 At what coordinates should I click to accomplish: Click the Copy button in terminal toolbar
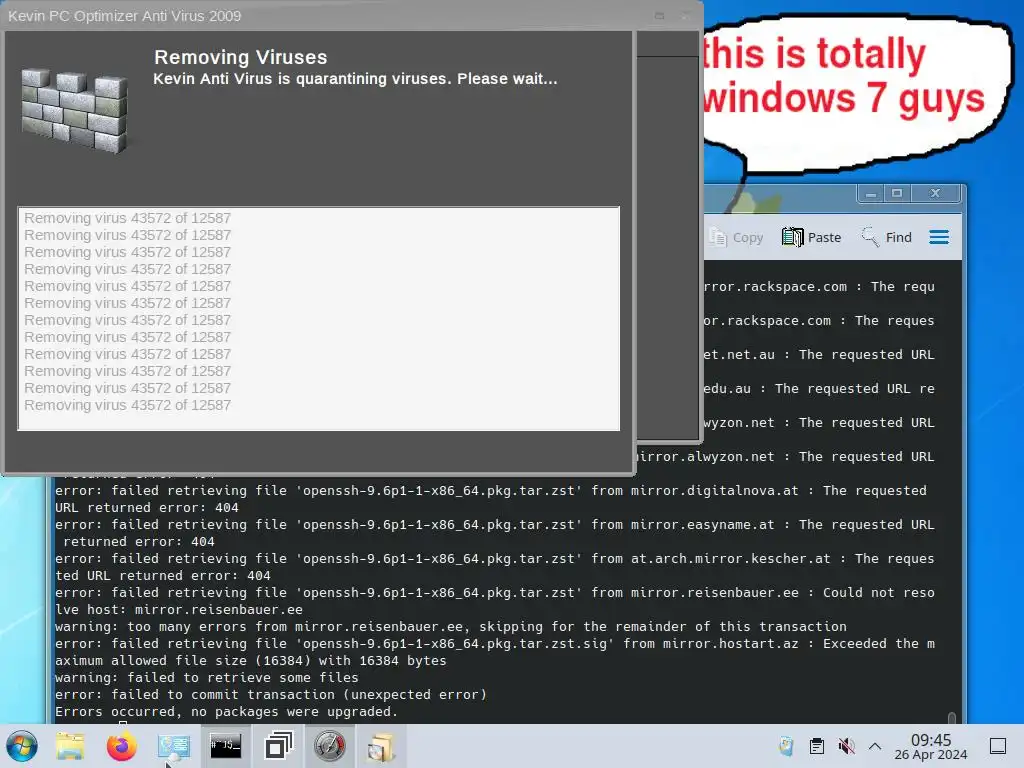[737, 237]
